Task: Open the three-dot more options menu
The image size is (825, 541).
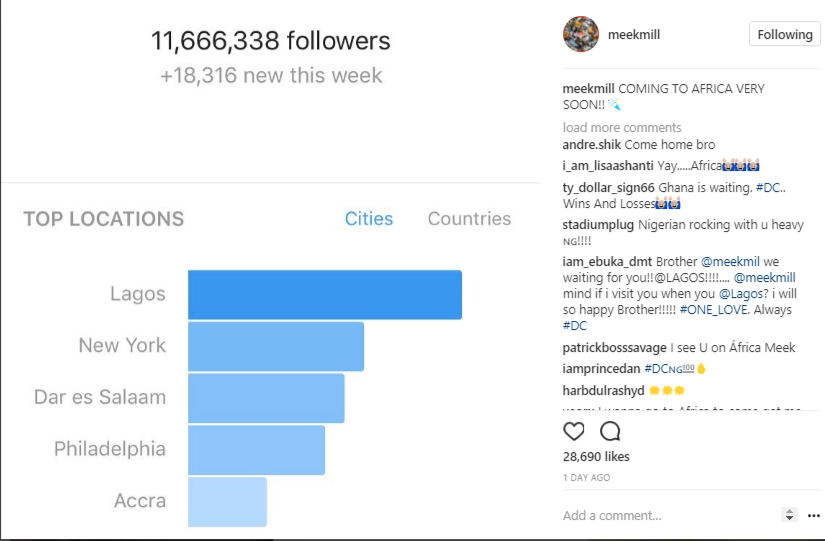Action: click(x=813, y=515)
